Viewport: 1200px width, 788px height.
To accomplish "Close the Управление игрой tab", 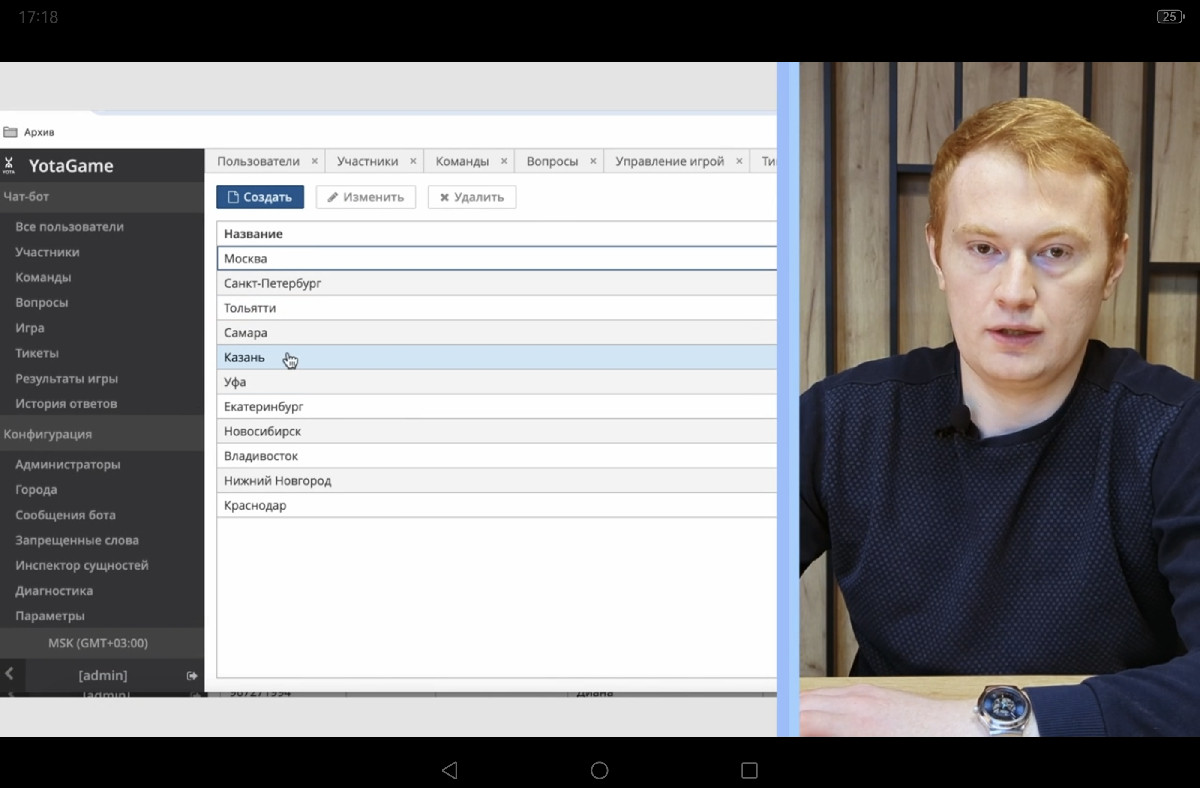I will (739, 161).
